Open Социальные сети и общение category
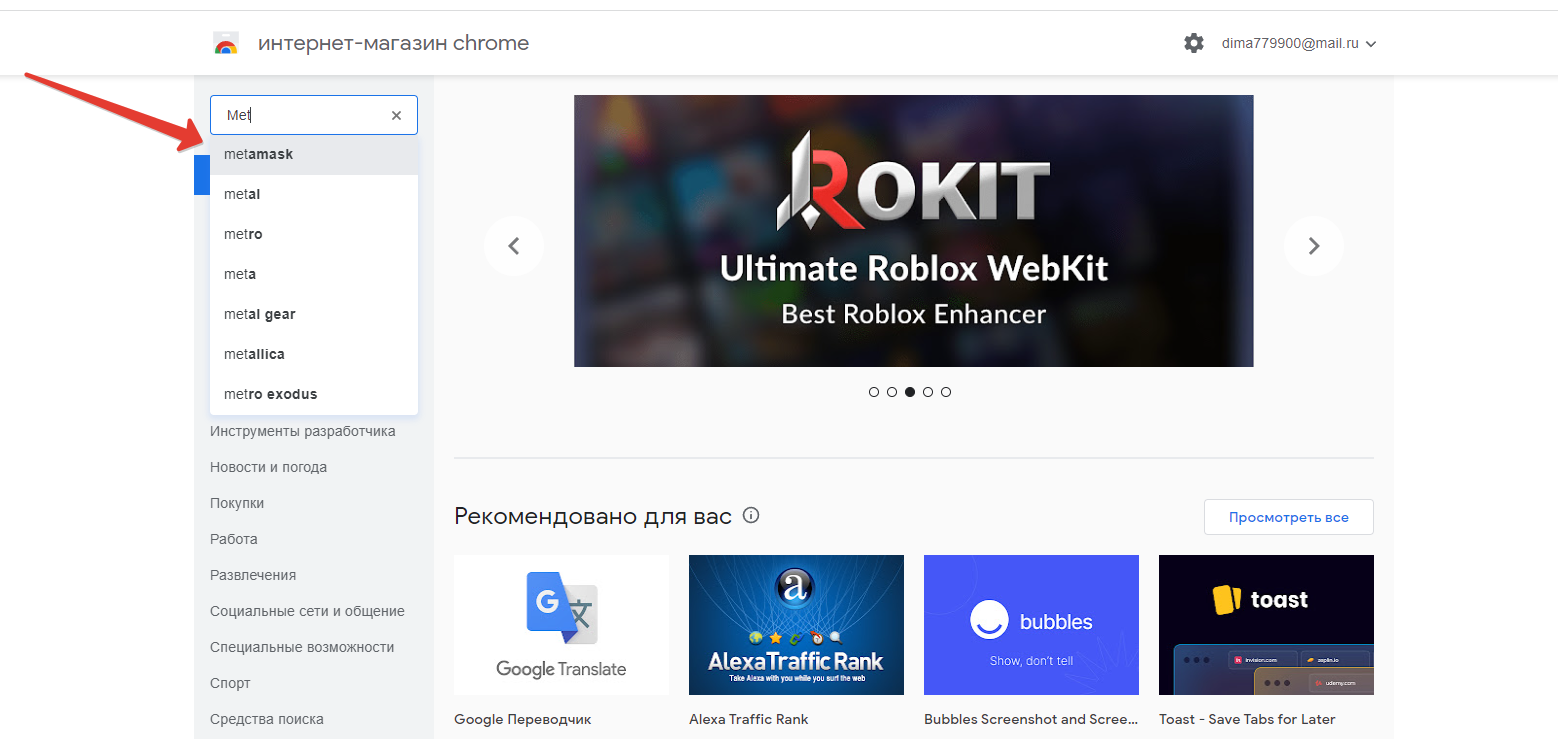The image size is (1558, 739). [x=307, y=611]
